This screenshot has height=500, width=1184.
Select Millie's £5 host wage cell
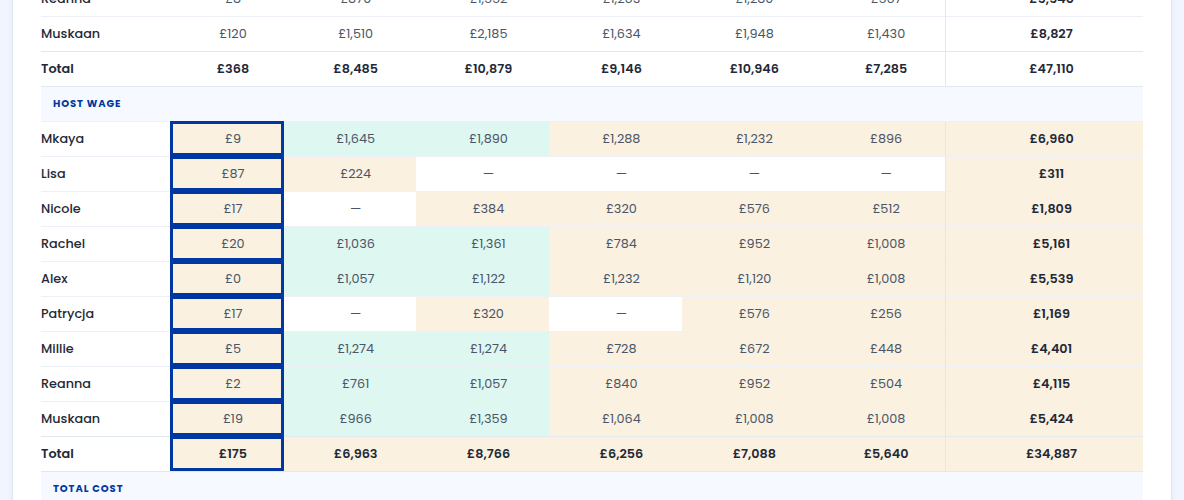pyautogui.click(x=227, y=349)
